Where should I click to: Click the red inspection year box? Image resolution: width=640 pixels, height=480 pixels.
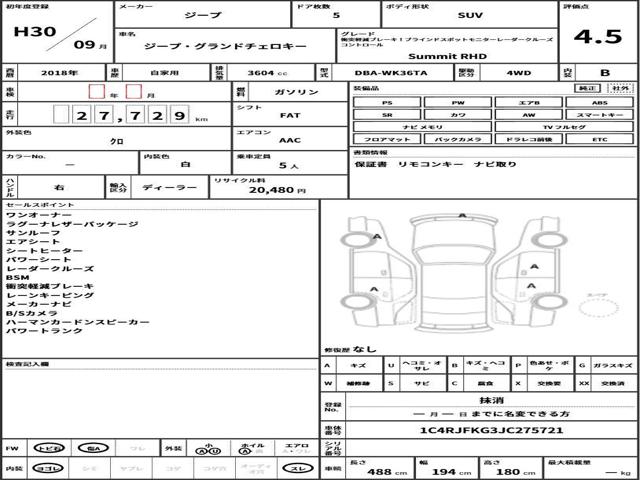coord(97,91)
